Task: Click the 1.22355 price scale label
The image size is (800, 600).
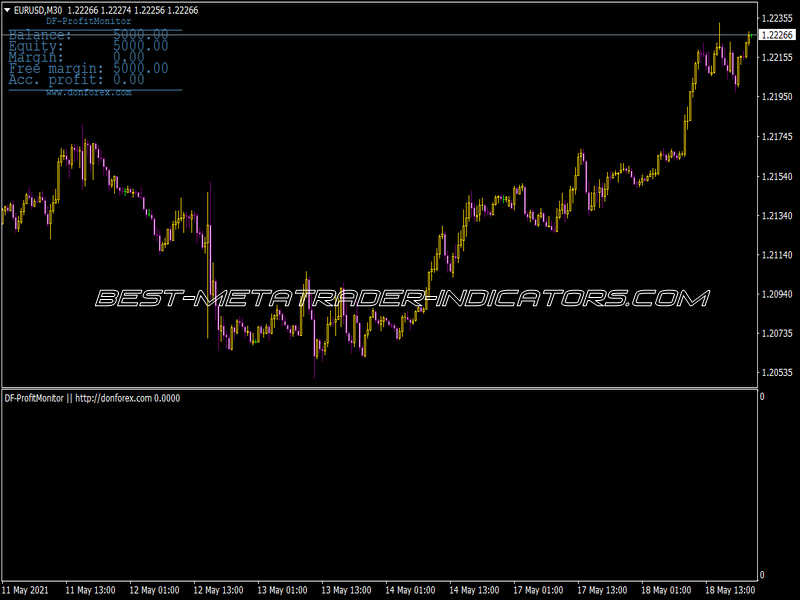Action: tap(777, 18)
